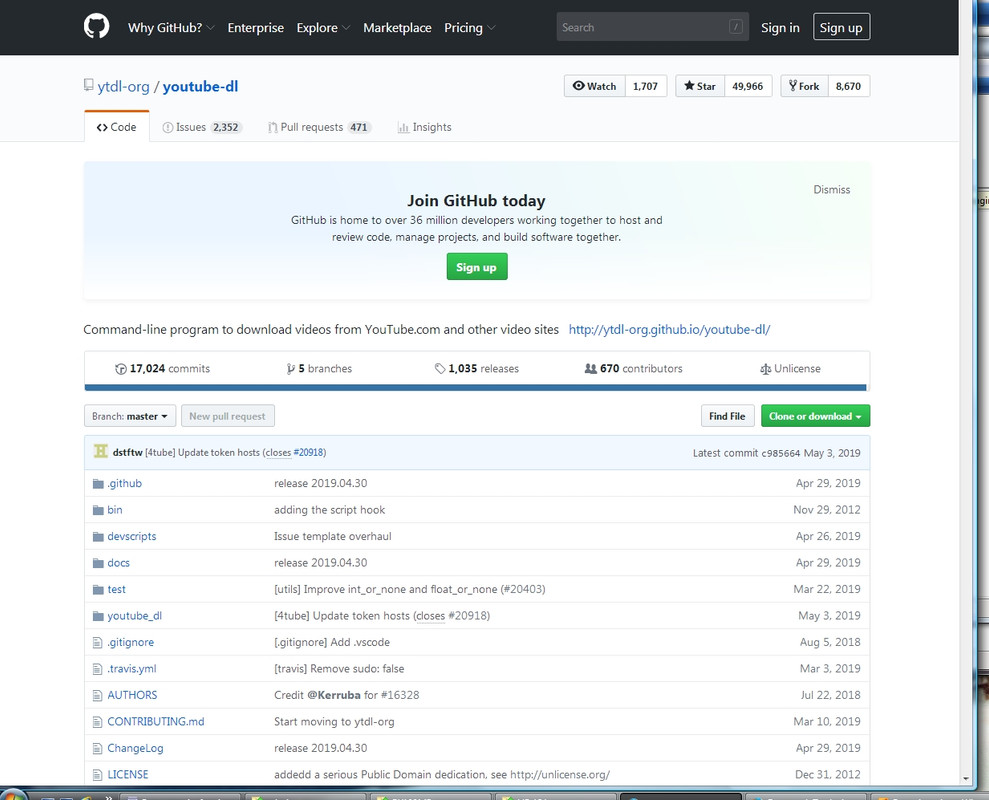Click the AUTHORS file icon
This screenshot has width=989, height=800.
coord(97,695)
